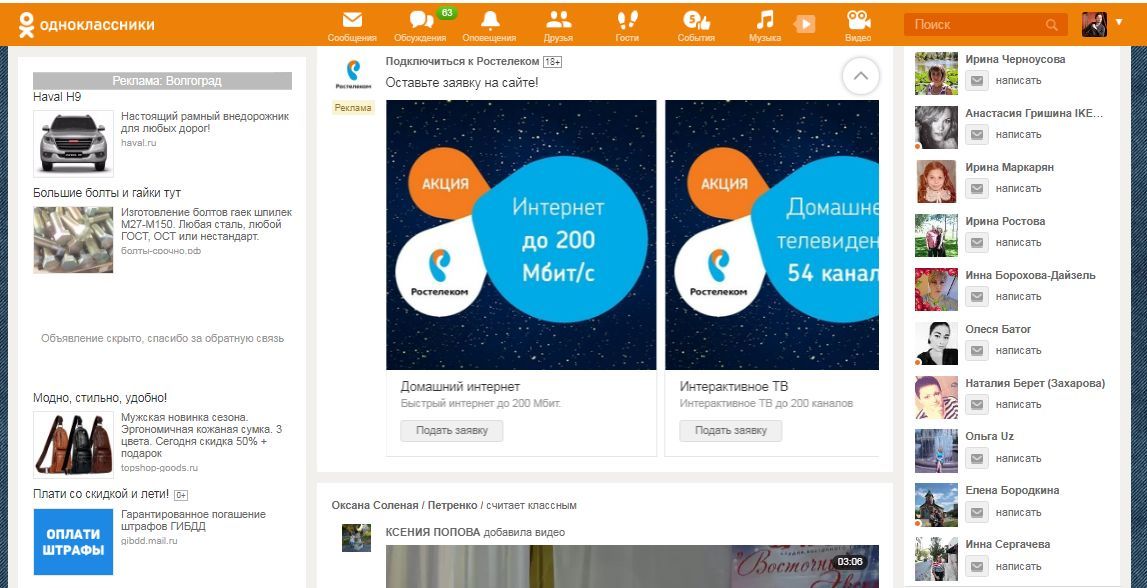Click message envelope for Ирина Черноусова
Image resolution: width=1147 pixels, height=588 pixels.
977,80
